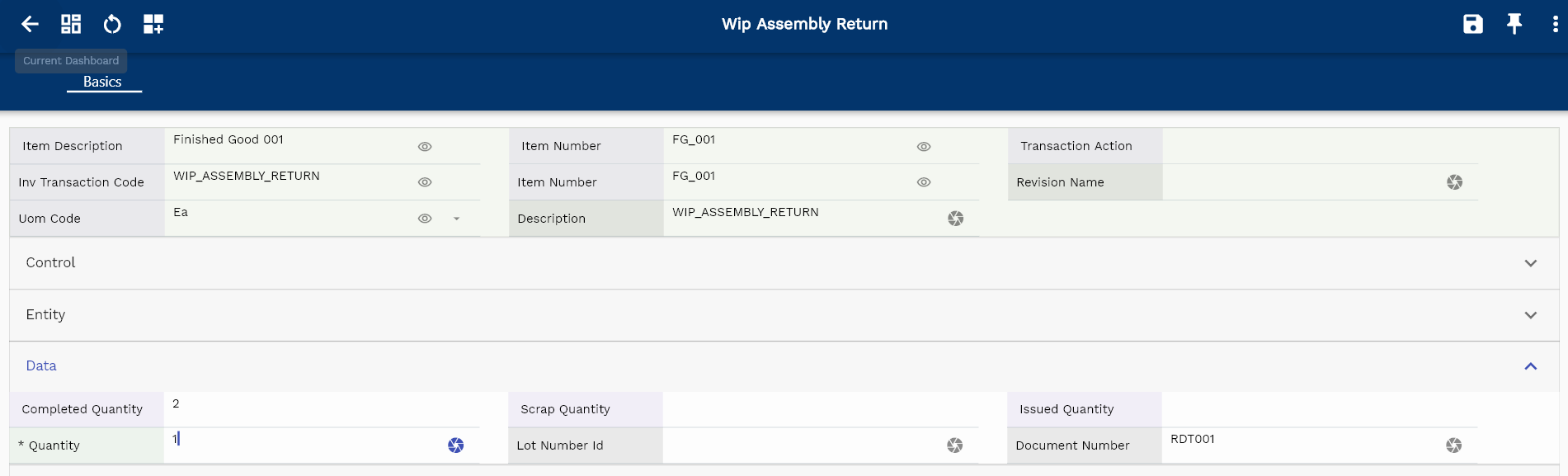Click the save disk icon

pos(1472,24)
